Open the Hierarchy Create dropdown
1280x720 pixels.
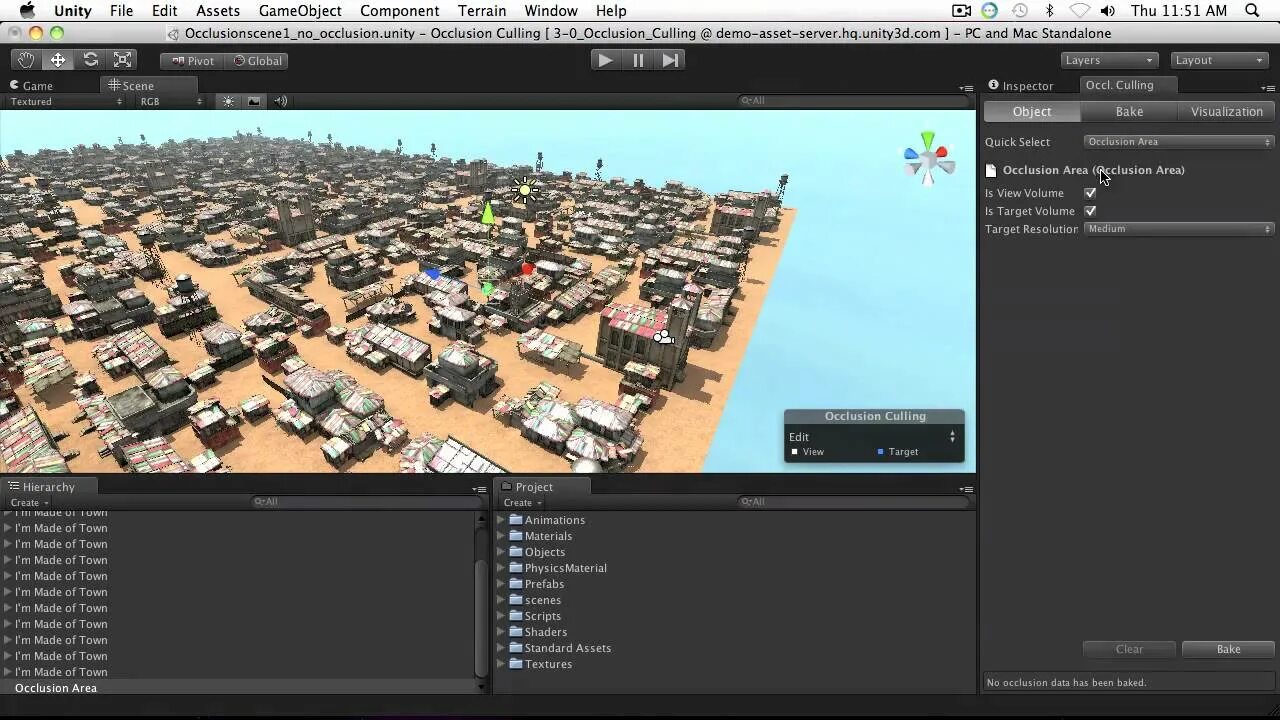(27, 503)
